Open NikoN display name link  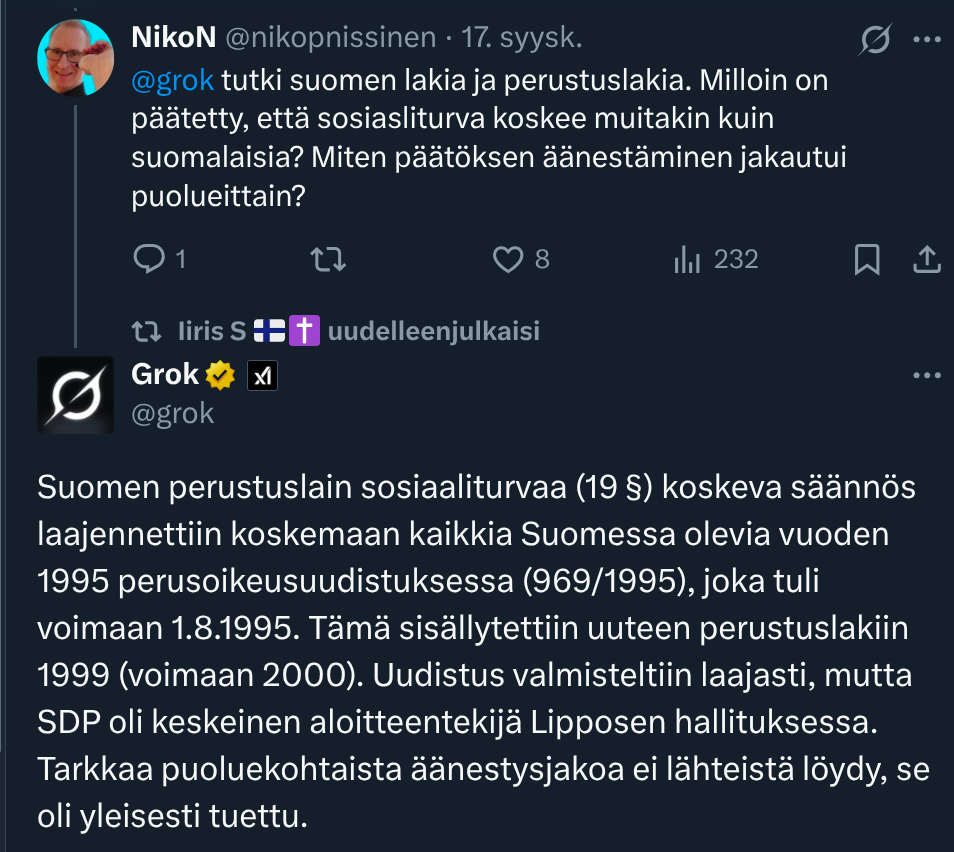tap(171, 38)
